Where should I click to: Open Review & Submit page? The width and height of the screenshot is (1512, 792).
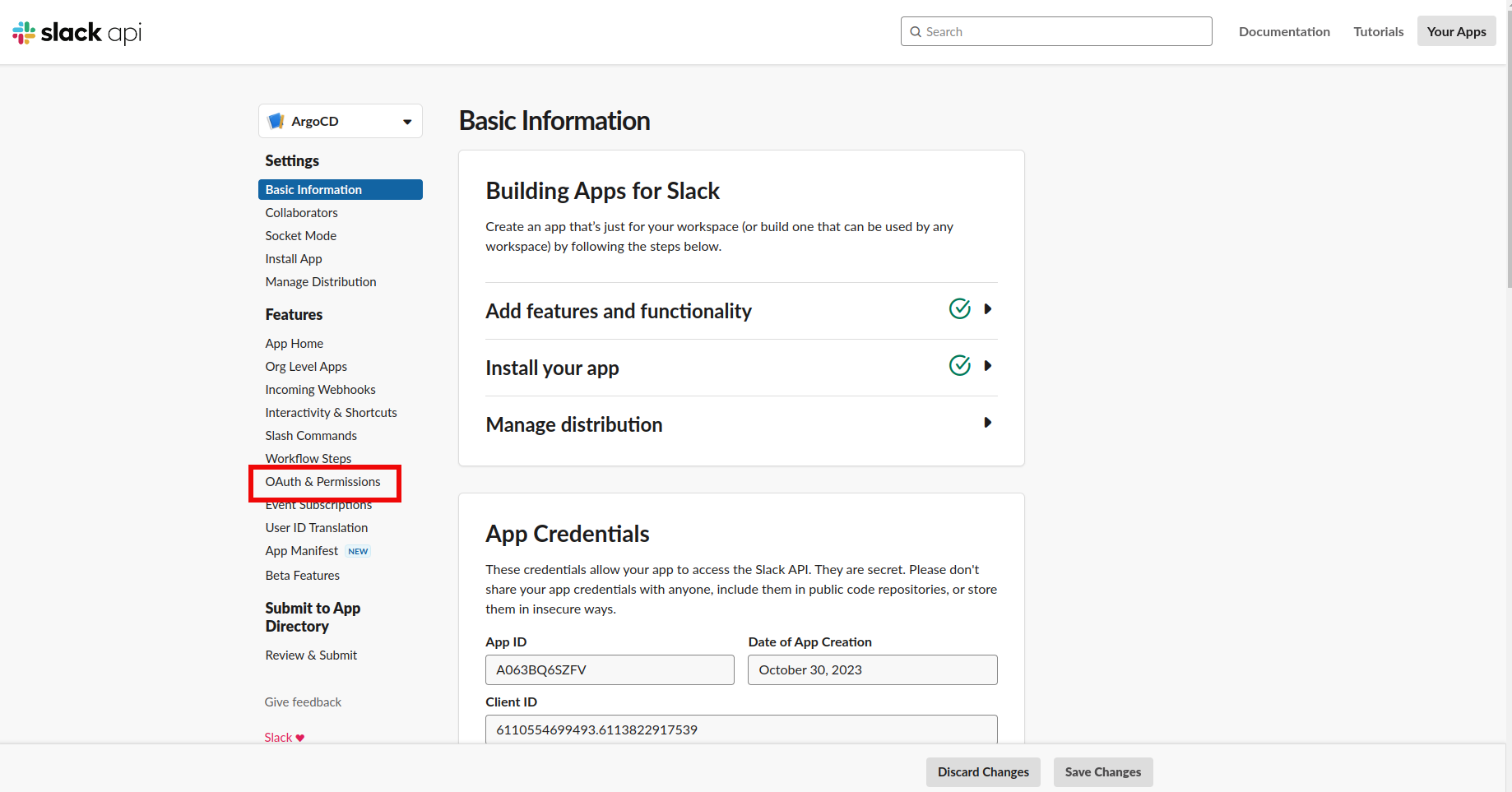point(311,655)
